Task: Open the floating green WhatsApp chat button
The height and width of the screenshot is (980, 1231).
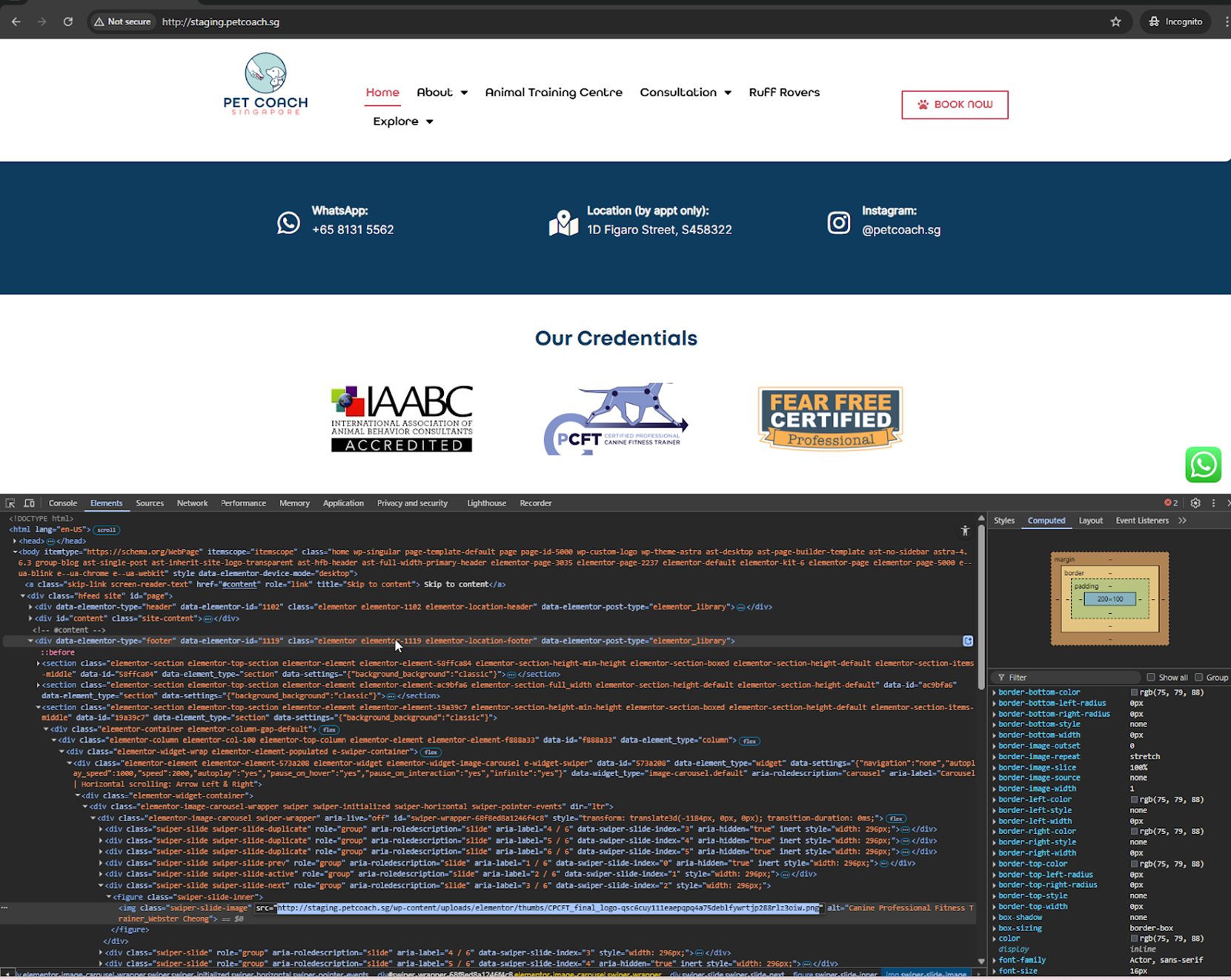Action: 1203,465
